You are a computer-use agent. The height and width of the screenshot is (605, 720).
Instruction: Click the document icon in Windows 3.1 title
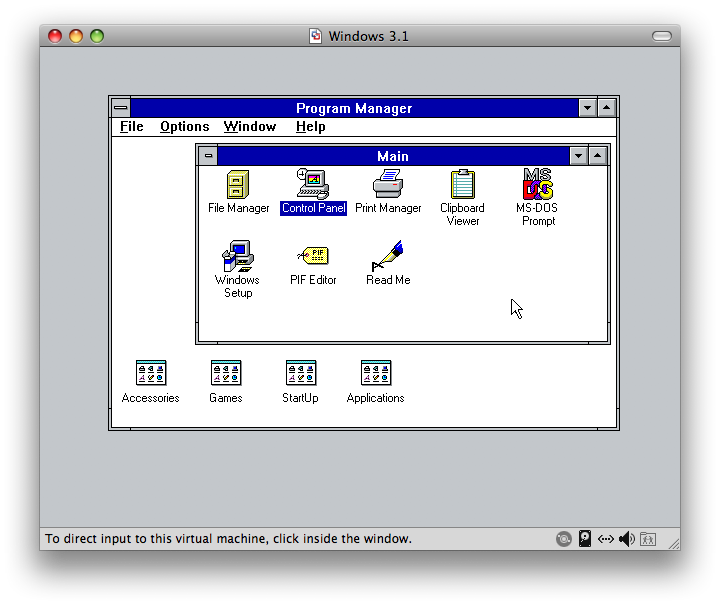coord(315,36)
